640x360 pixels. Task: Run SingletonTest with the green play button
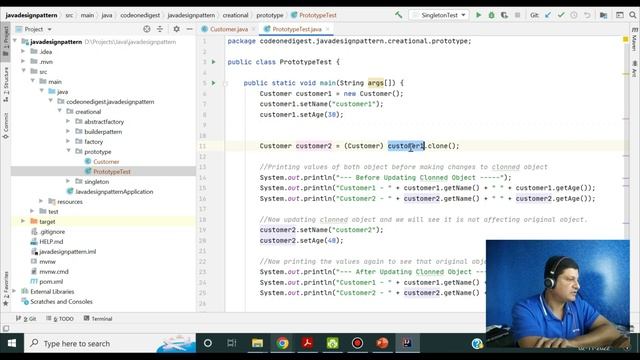coord(478,15)
